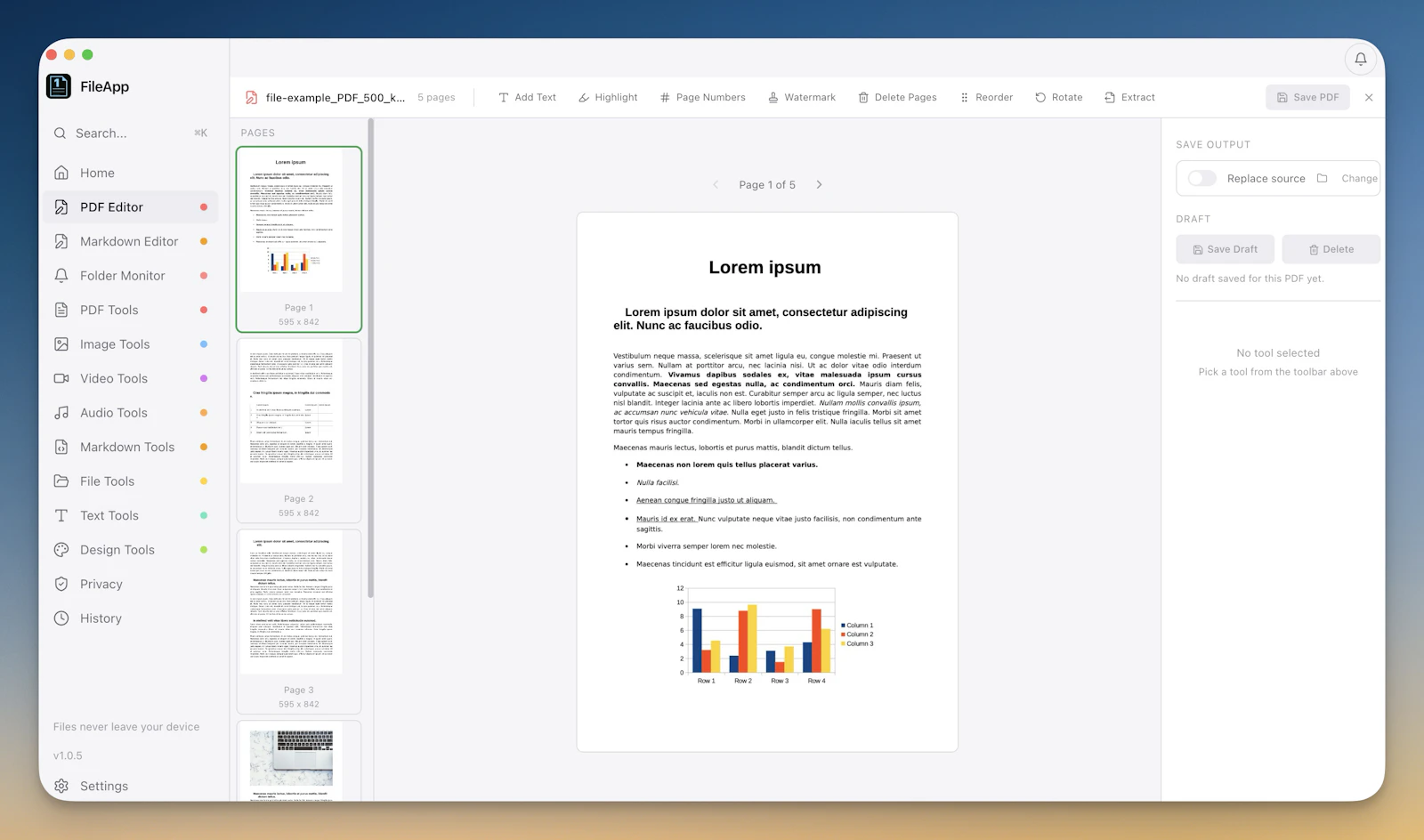This screenshot has height=840, width=1424.
Task: Click the "5 pages" label
Action: coord(436,98)
